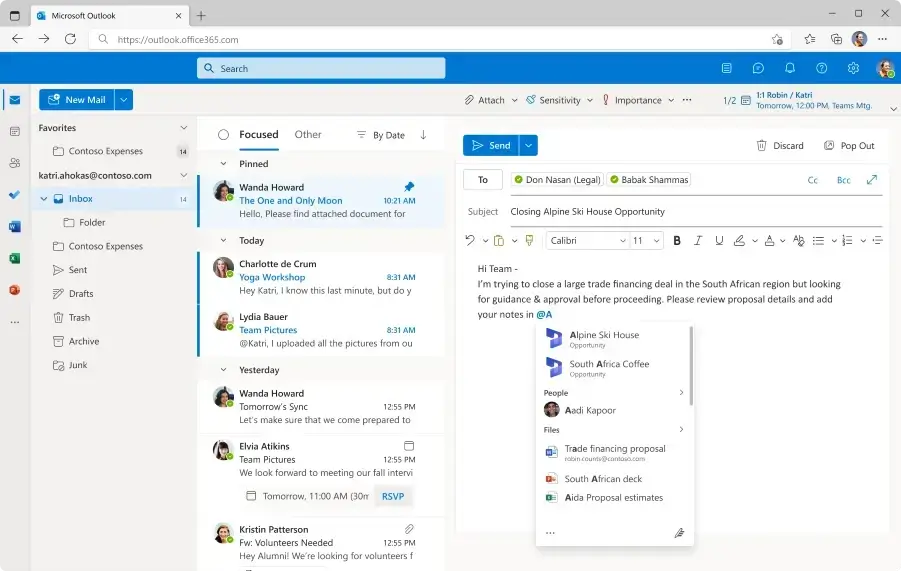Click the Bold formatting icon
Screen dimensions: 901x571
(677, 240)
